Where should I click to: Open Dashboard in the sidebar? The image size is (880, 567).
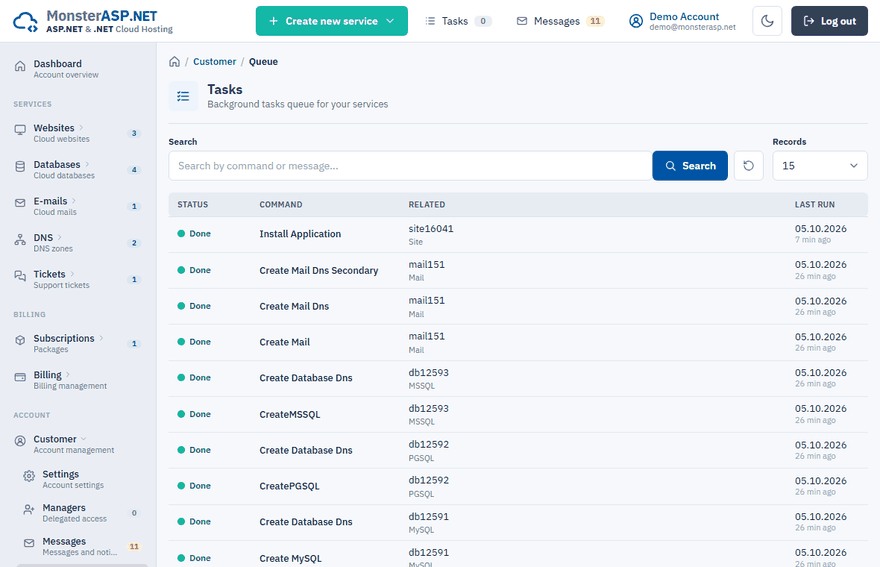tap(77, 68)
